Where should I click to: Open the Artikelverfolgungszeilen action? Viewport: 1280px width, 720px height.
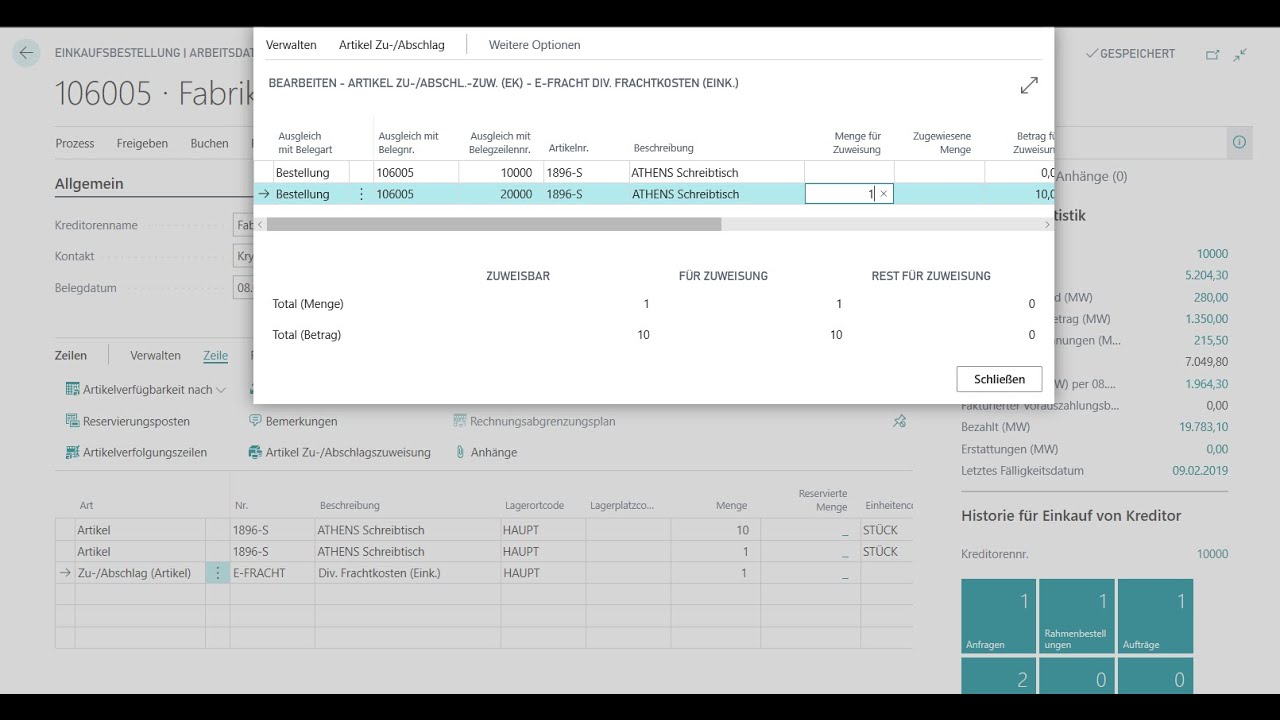tap(136, 452)
